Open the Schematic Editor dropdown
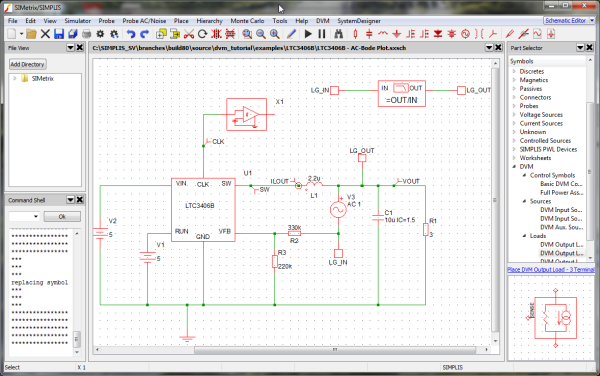 (x=569, y=21)
